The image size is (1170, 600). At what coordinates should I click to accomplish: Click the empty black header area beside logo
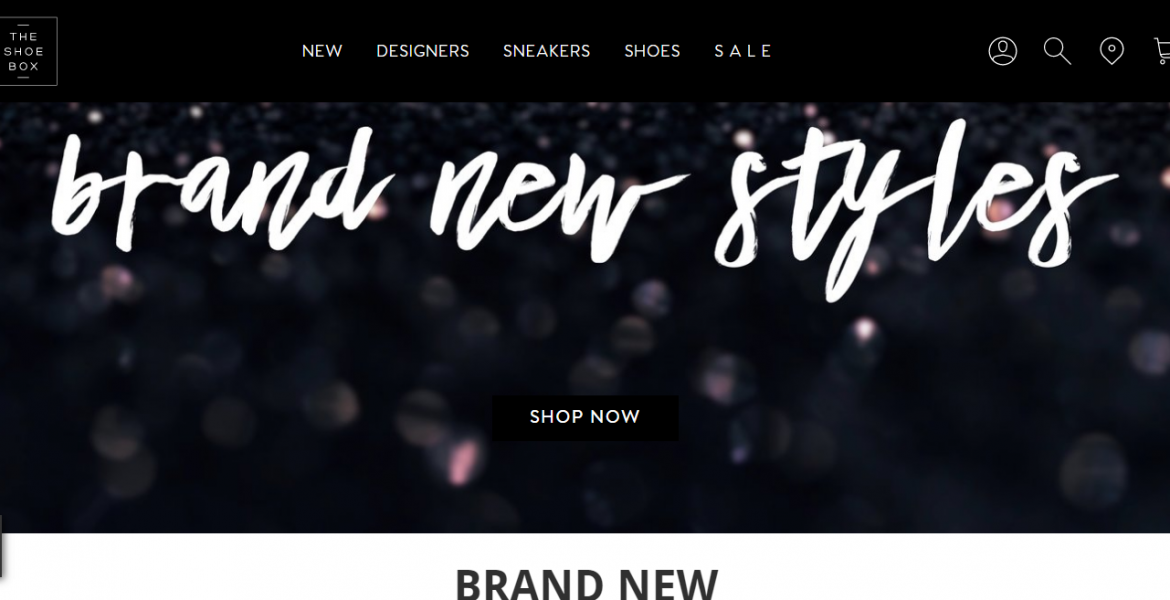tap(179, 51)
